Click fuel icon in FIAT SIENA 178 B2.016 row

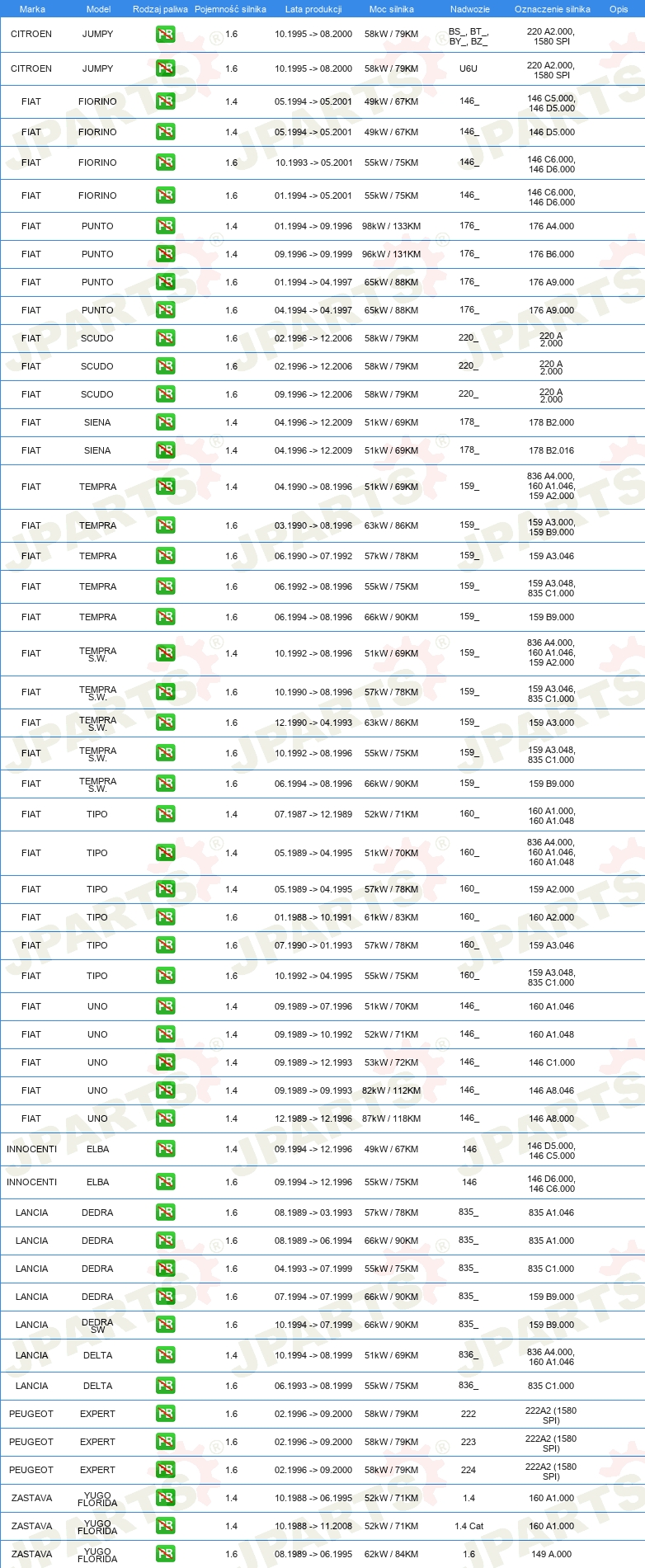coord(165,450)
